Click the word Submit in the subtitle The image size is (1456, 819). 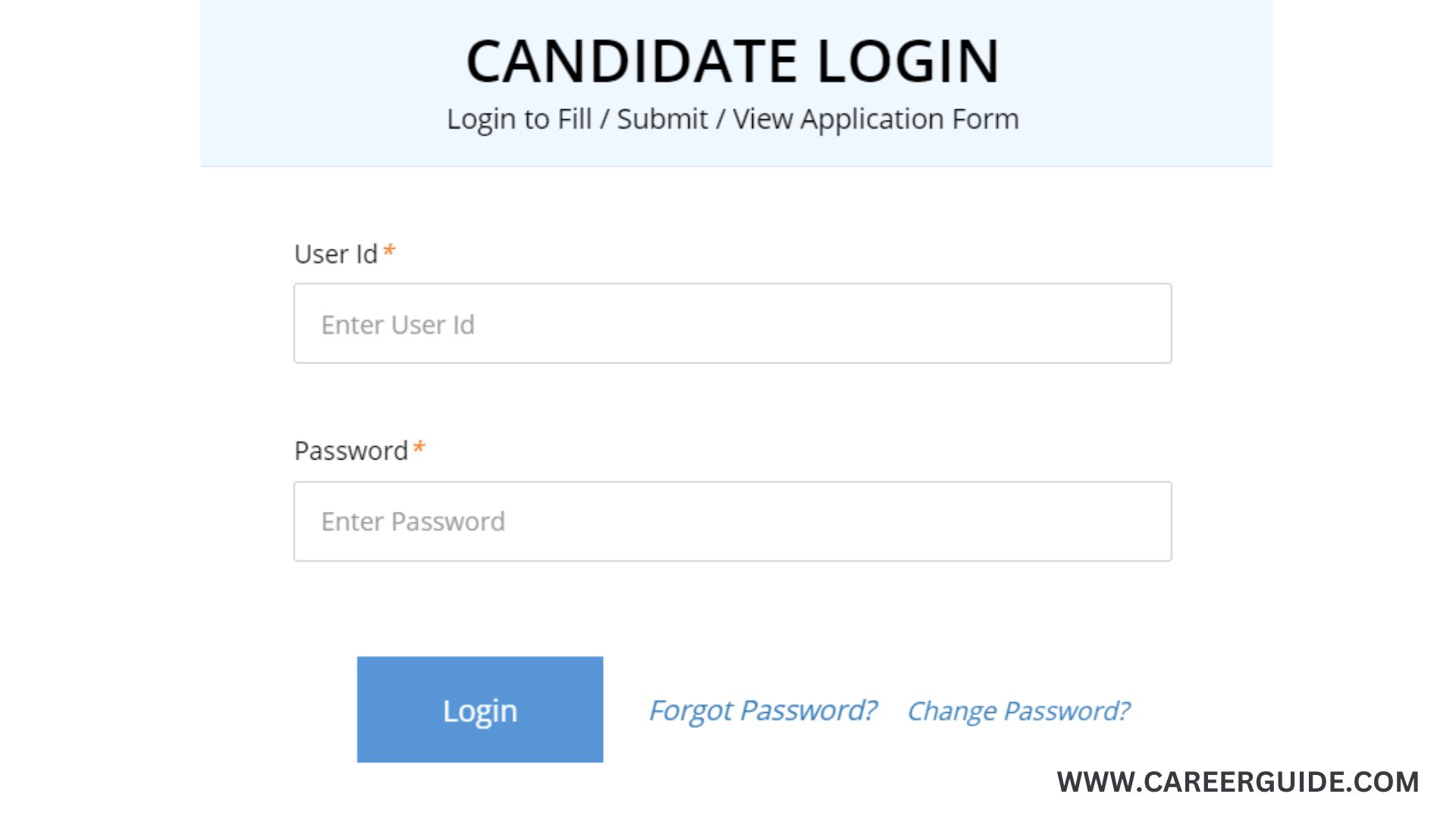click(662, 119)
